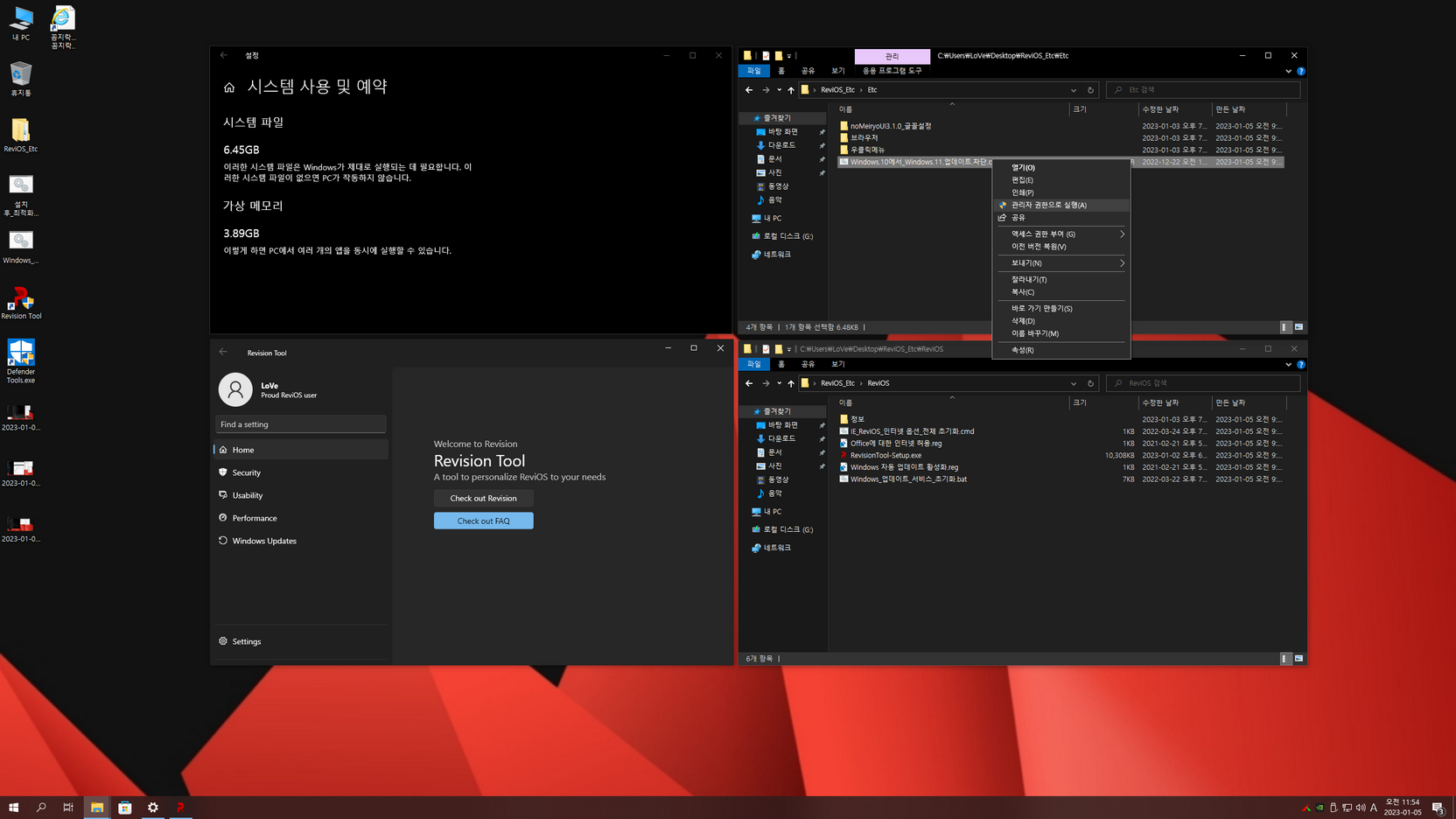The height and width of the screenshot is (819, 1456).
Task: Expand ribbon chevron in Etc window
Action: pyautogui.click(x=1288, y=71)
